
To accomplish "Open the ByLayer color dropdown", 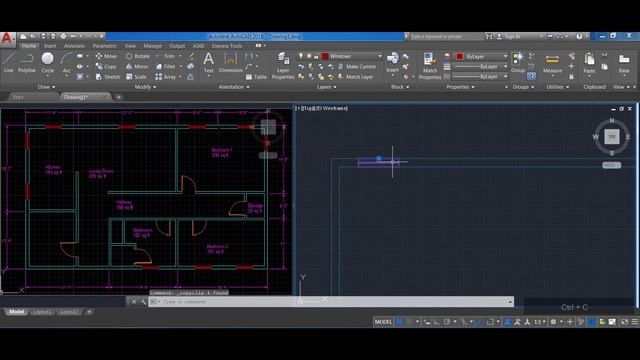I will coord(505,56).
